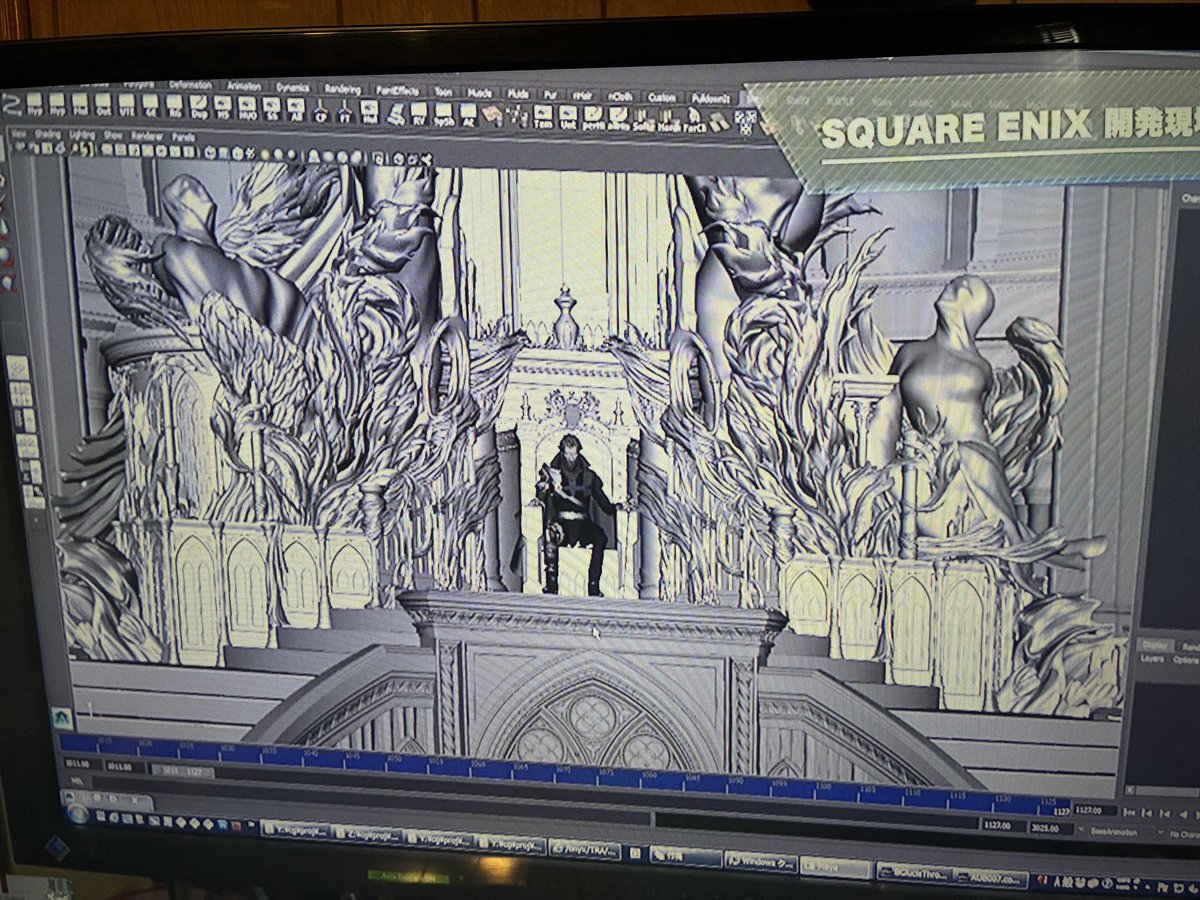
Task: Click the animation end field showing 3025.00
Action: click(1051, 828)
